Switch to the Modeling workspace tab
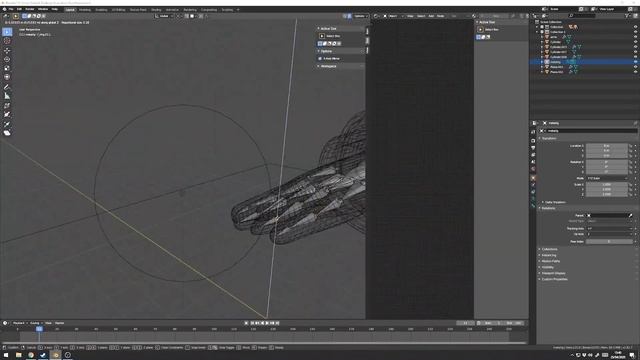The width and height of the screenshot is (640, 360). pos(85,9)
